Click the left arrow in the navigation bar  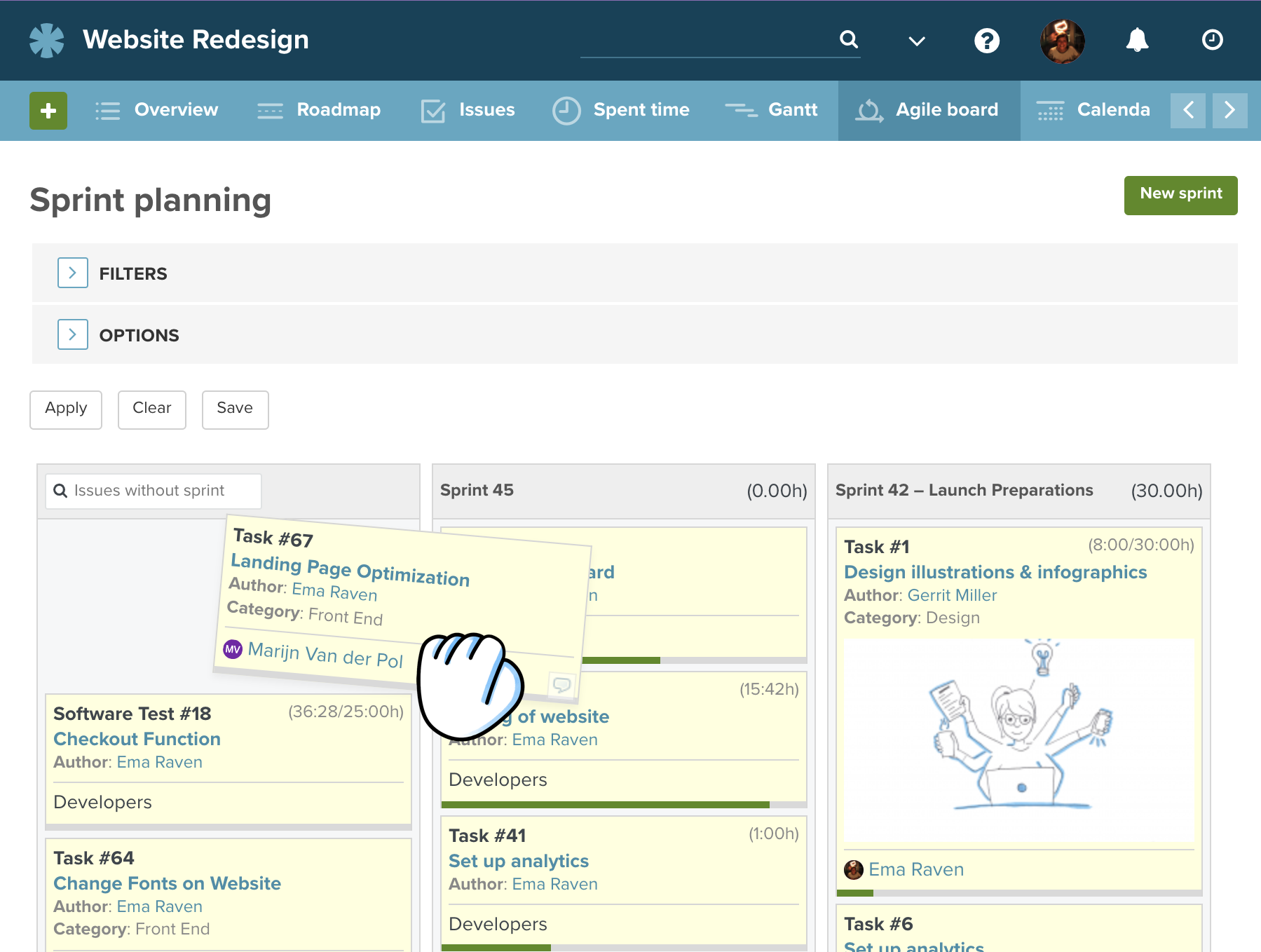[x=1187, y=110]
